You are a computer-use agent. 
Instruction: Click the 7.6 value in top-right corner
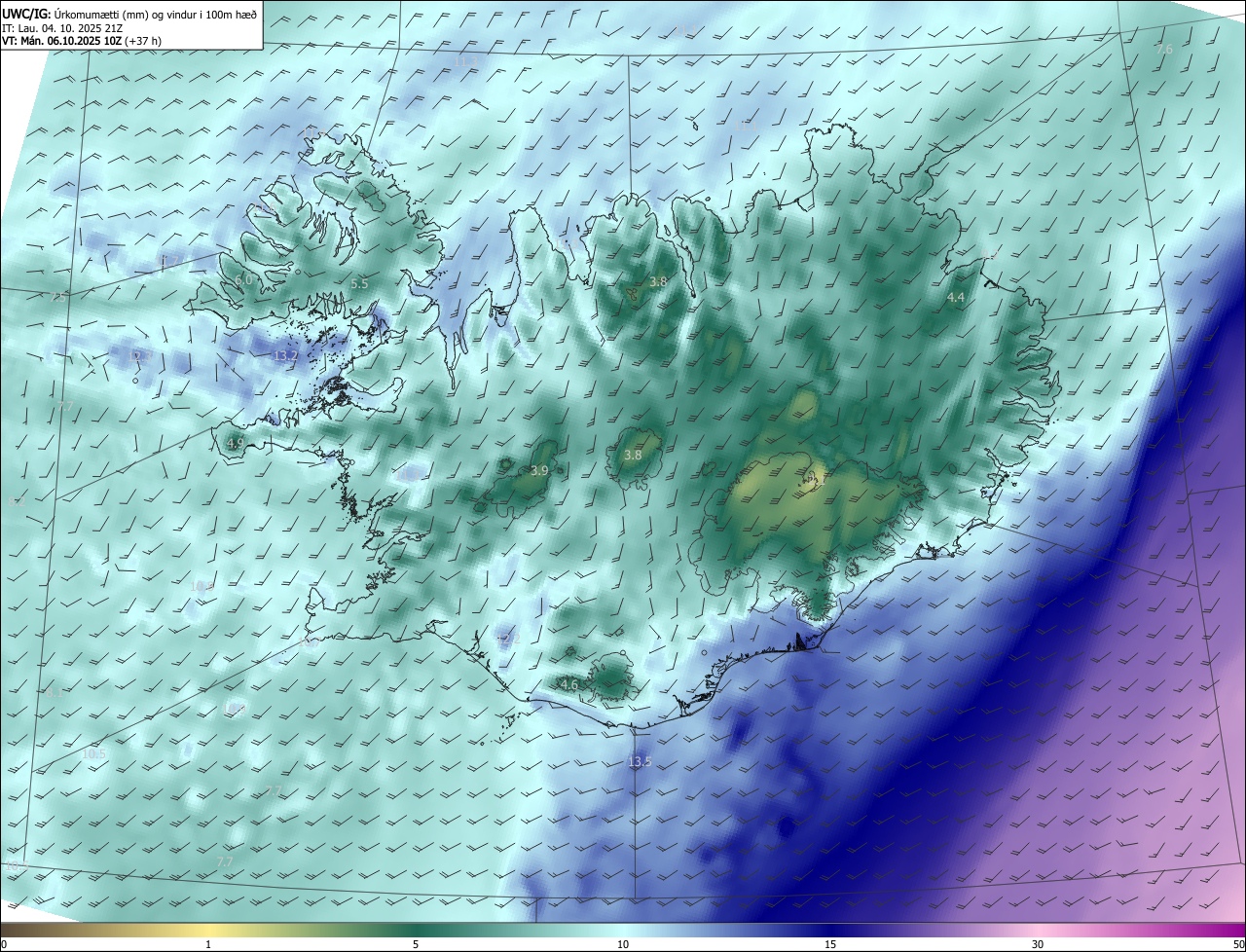point(1164,49)
